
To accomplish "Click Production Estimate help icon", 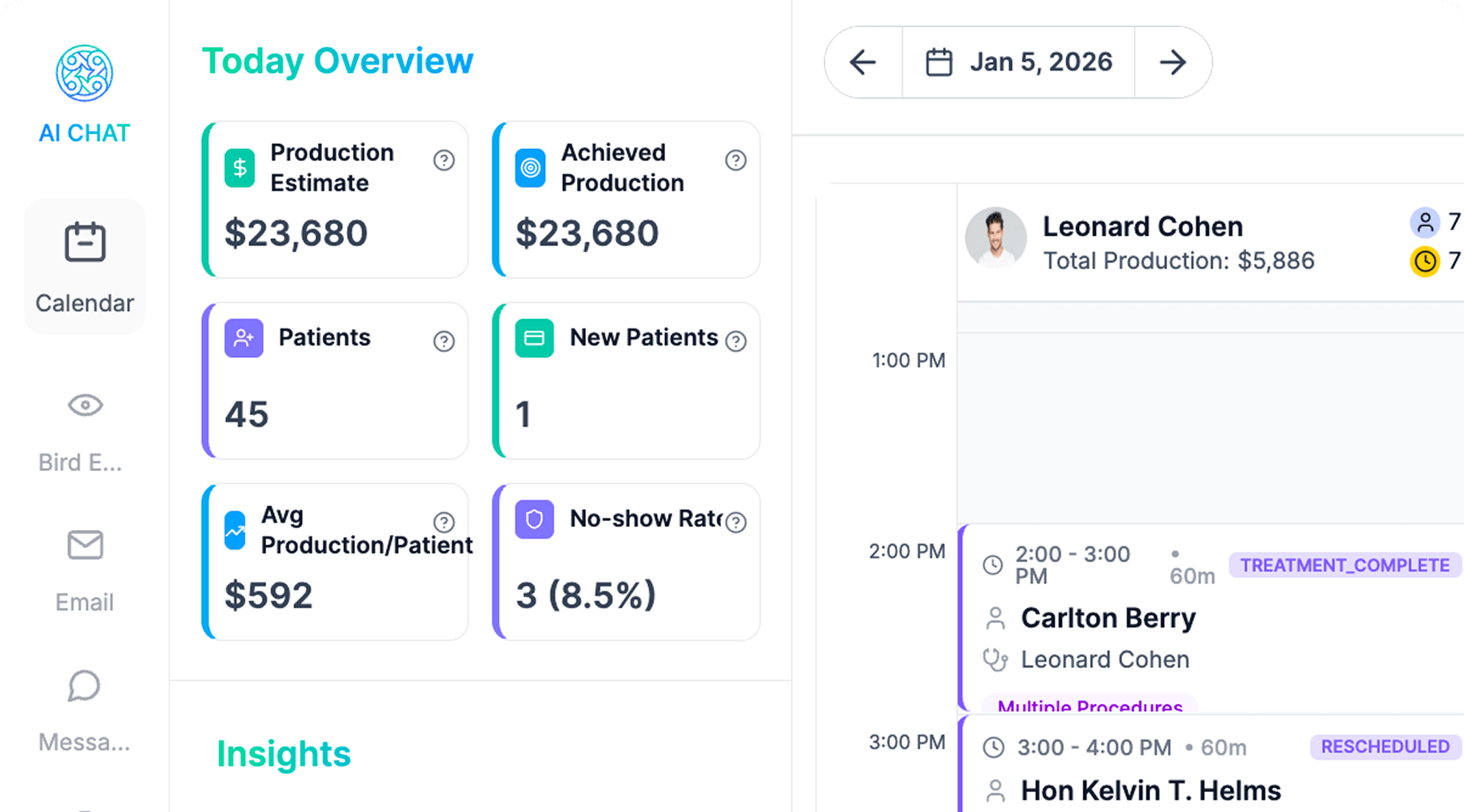I will point(444,160).
